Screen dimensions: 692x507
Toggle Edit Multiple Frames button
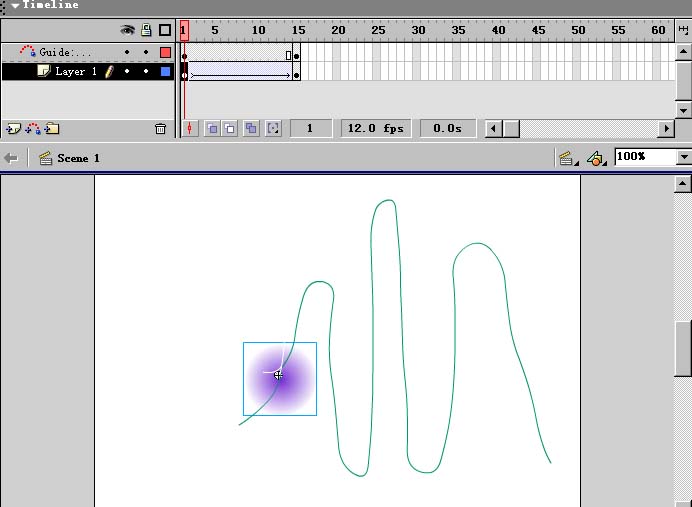[251, 128]
